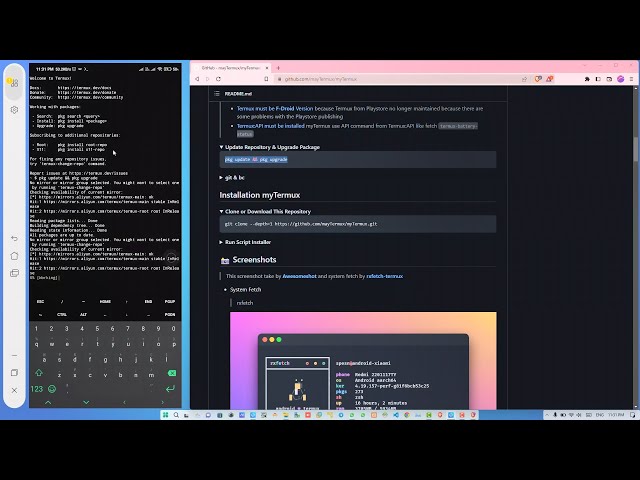Click the ENG language indicator in the tray
Screen dimensions: 640x480
tap(600, 415)
